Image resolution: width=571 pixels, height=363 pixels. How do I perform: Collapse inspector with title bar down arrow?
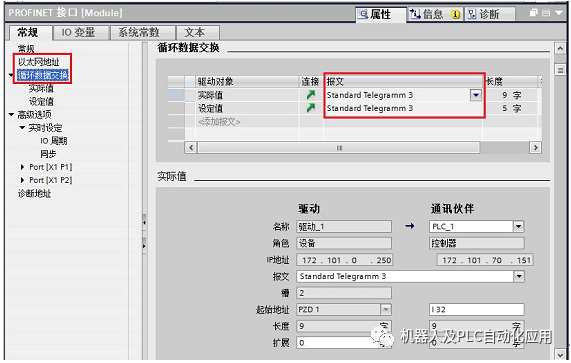(559, 13)
